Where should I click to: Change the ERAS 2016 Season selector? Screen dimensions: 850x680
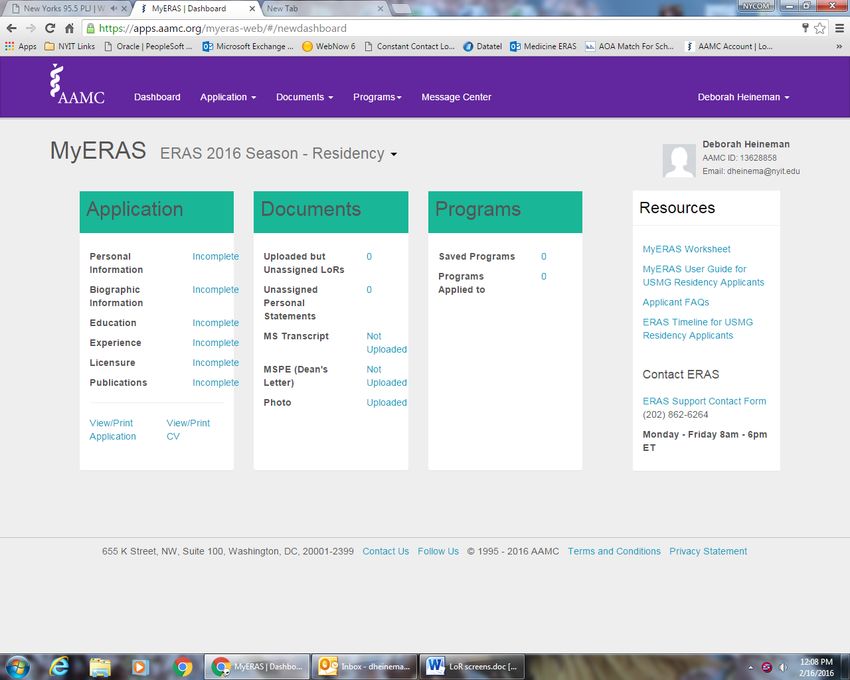click(x=279, y=154)
